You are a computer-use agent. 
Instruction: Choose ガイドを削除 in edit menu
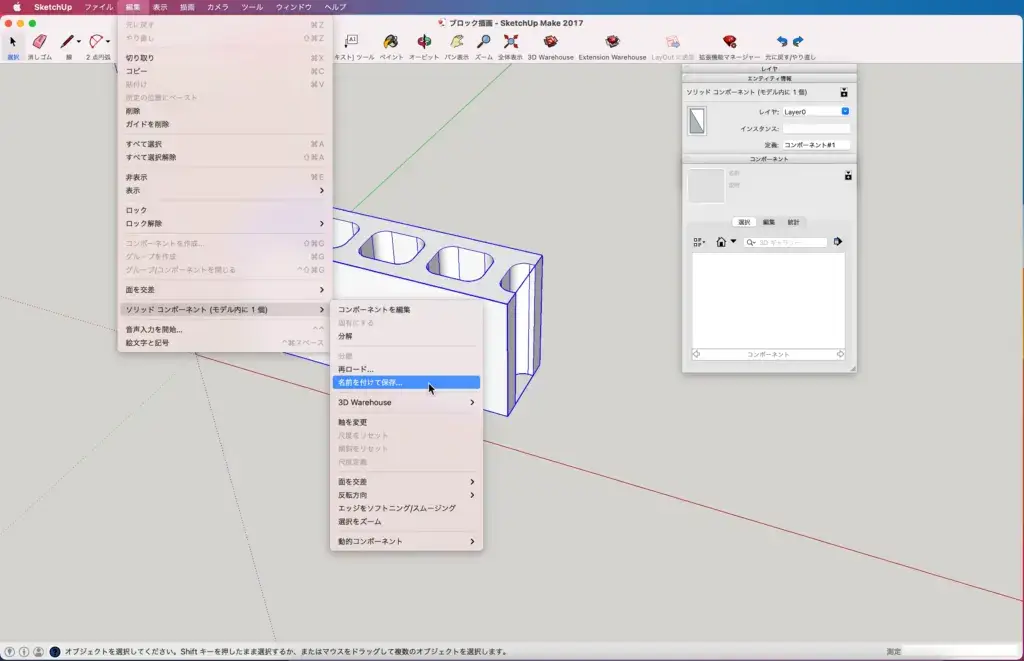pyautogui.click(x=225, y=124)
